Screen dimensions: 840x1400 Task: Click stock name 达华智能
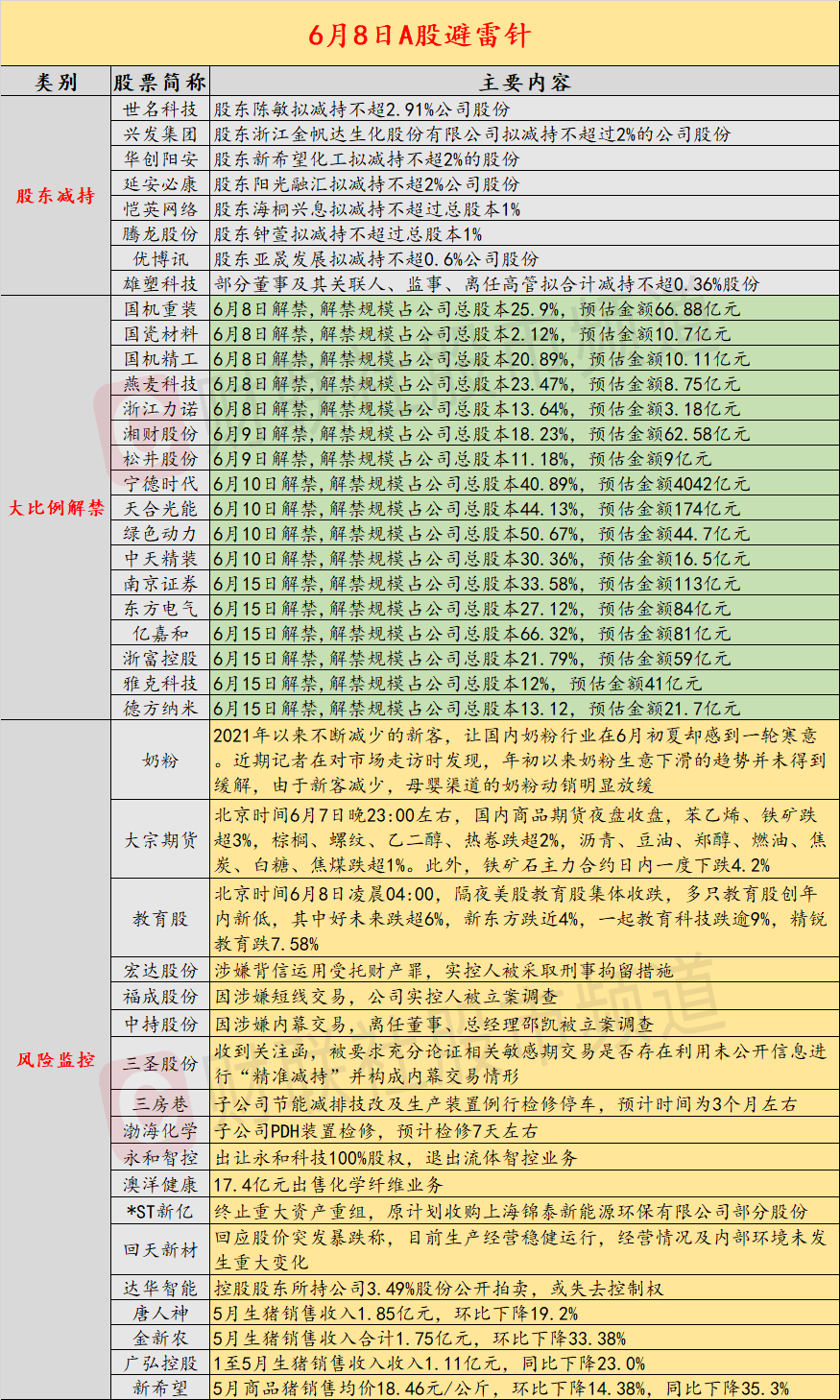[x=160, y=1289]
